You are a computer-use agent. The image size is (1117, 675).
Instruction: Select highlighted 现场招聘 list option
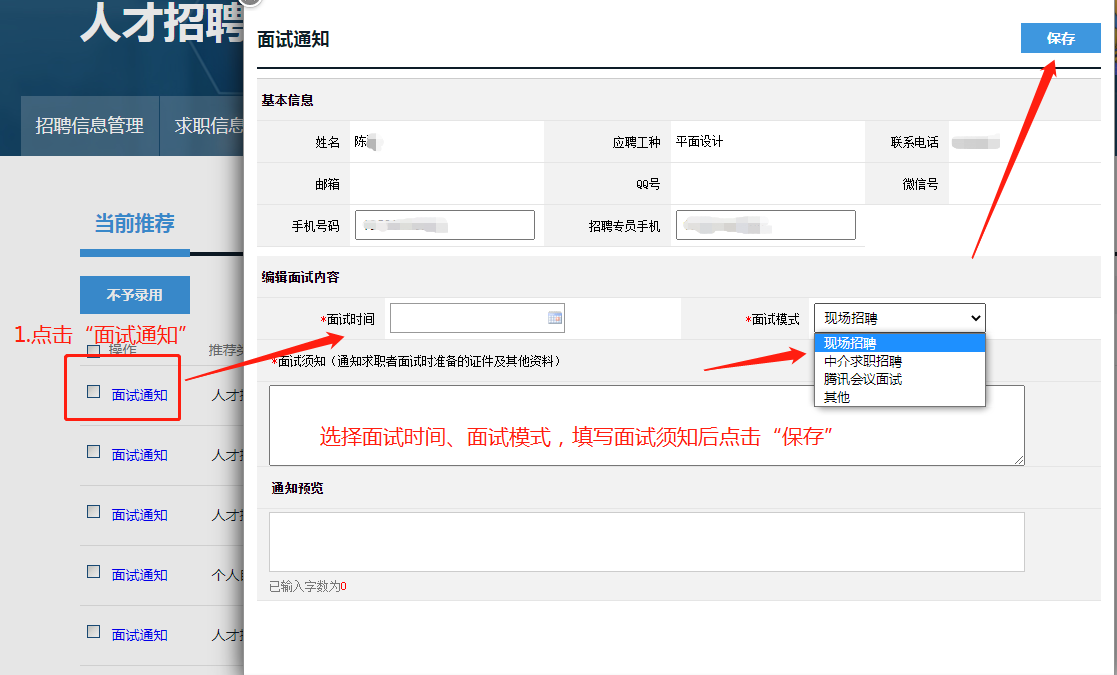click(x=849, y=343)
